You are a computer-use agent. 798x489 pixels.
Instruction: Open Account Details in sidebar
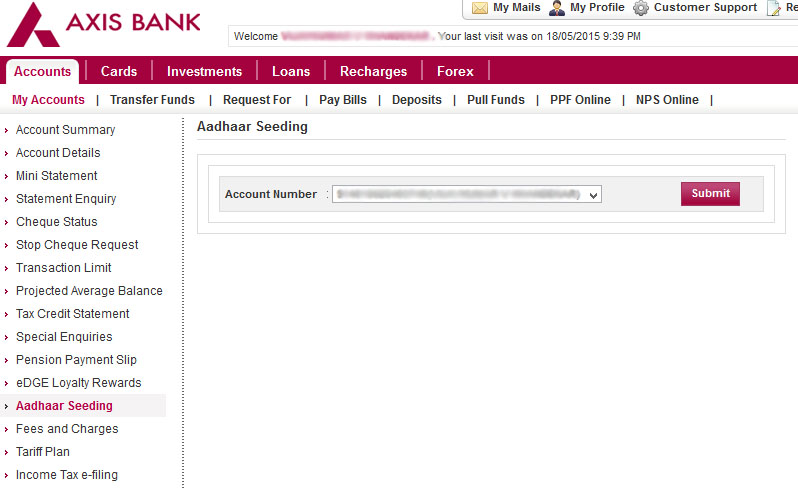click(x=58, y=153)
